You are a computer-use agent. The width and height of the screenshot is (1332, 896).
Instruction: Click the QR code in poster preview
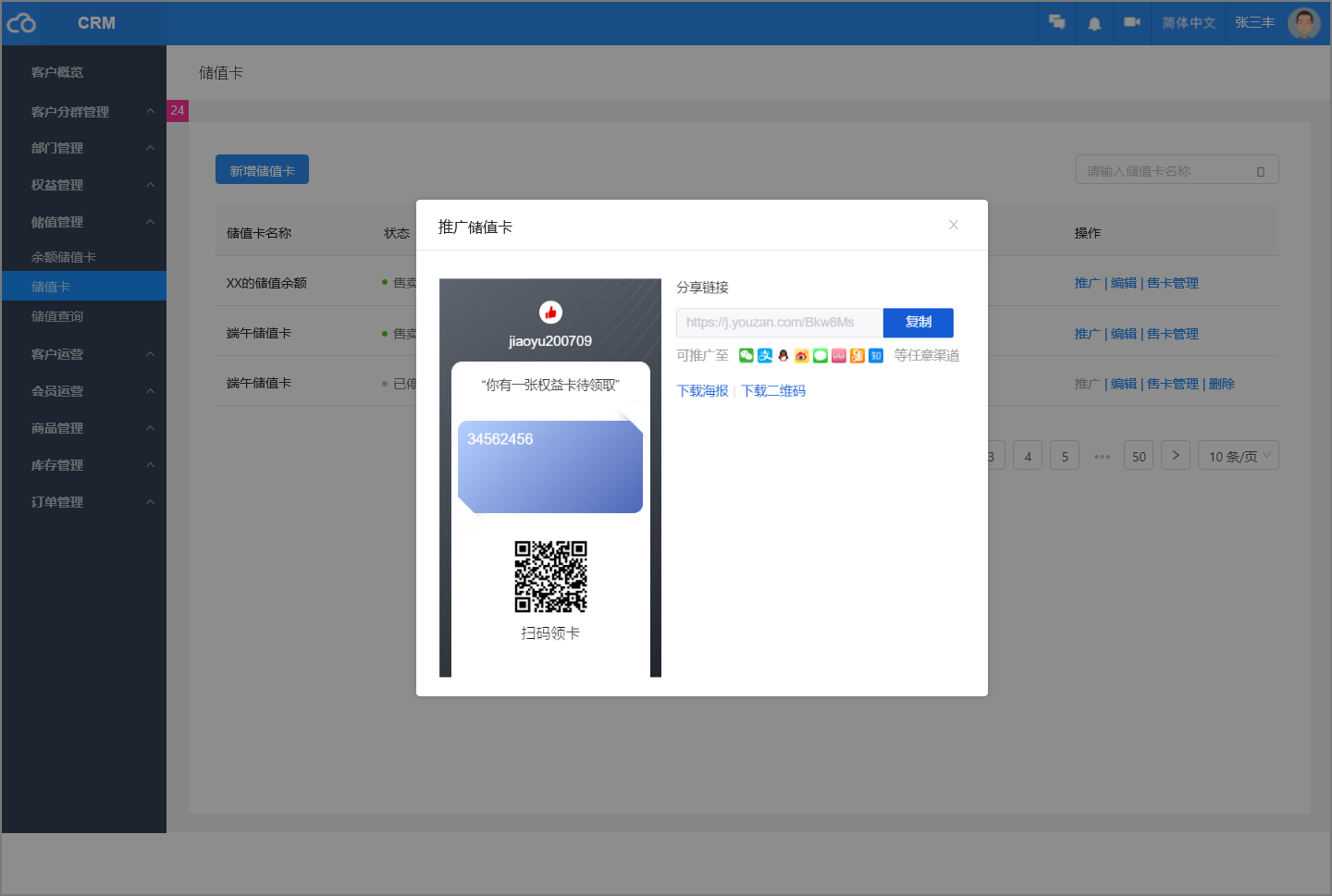coord(550,576)
